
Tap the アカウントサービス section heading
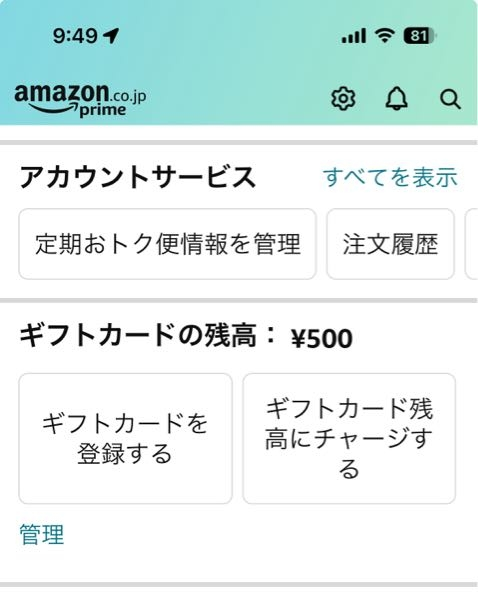pos(138,177)
